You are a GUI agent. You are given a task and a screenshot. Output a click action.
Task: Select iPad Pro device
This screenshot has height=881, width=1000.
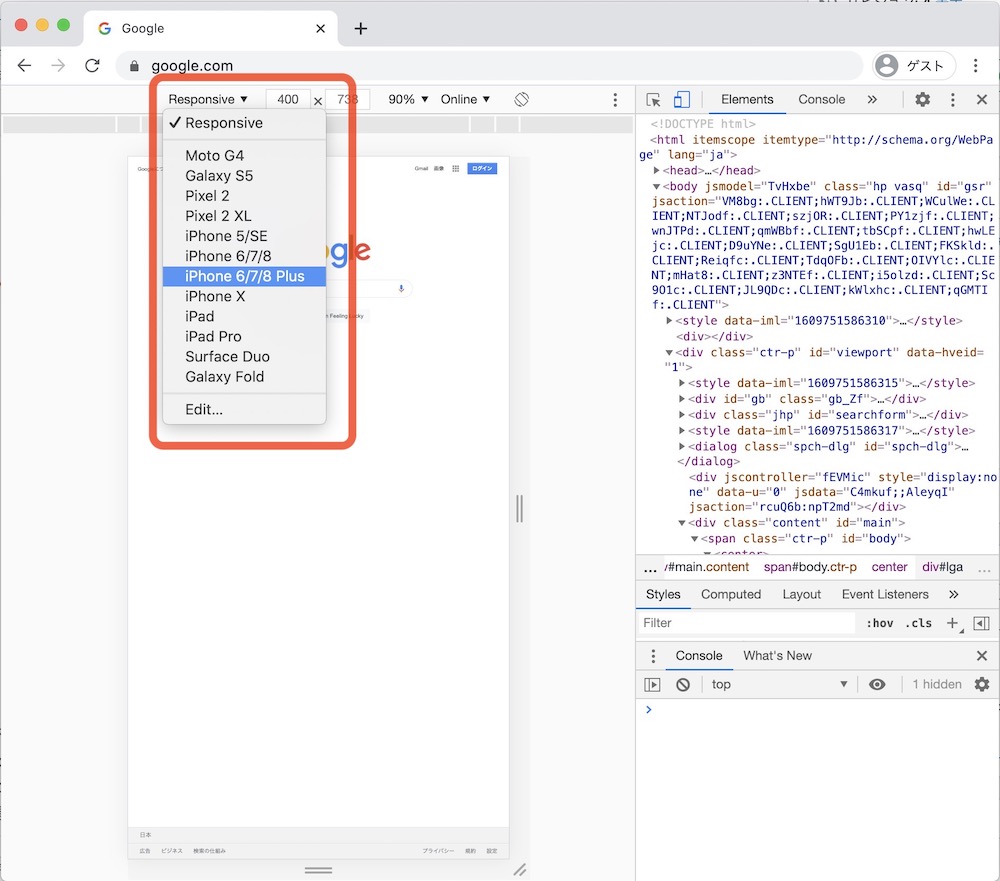point(244,337)
